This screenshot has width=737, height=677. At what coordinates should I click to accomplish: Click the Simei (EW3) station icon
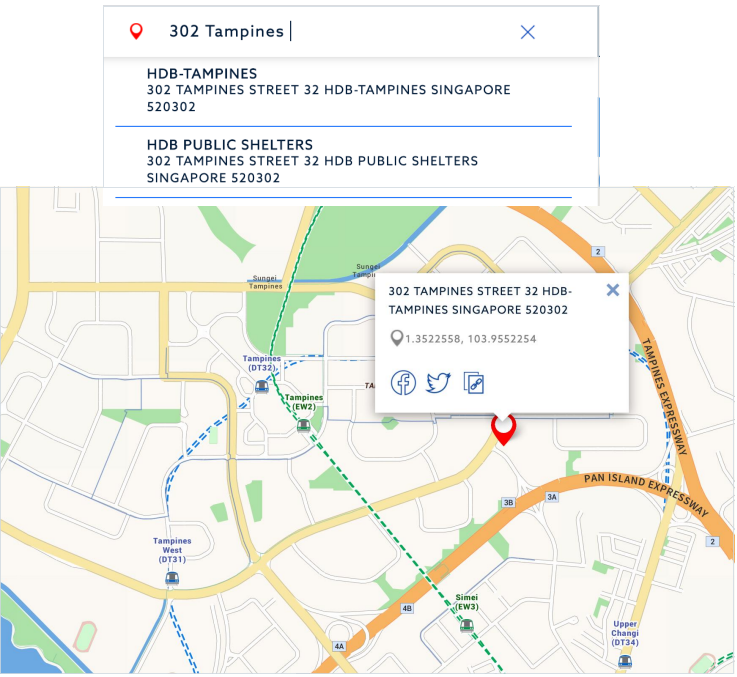click(x=466, y=625)
